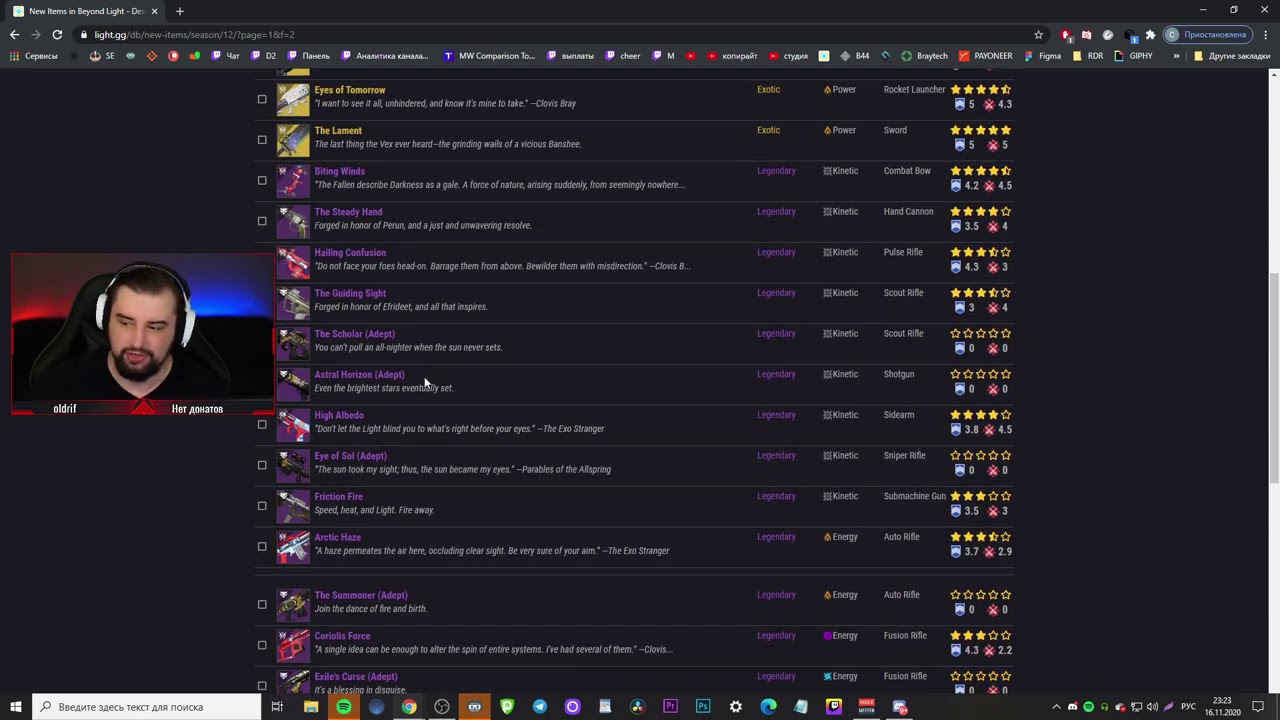Tick the checkbox for High Albedo
Screen dimensions: 1280x720
(x=262, y=424)
